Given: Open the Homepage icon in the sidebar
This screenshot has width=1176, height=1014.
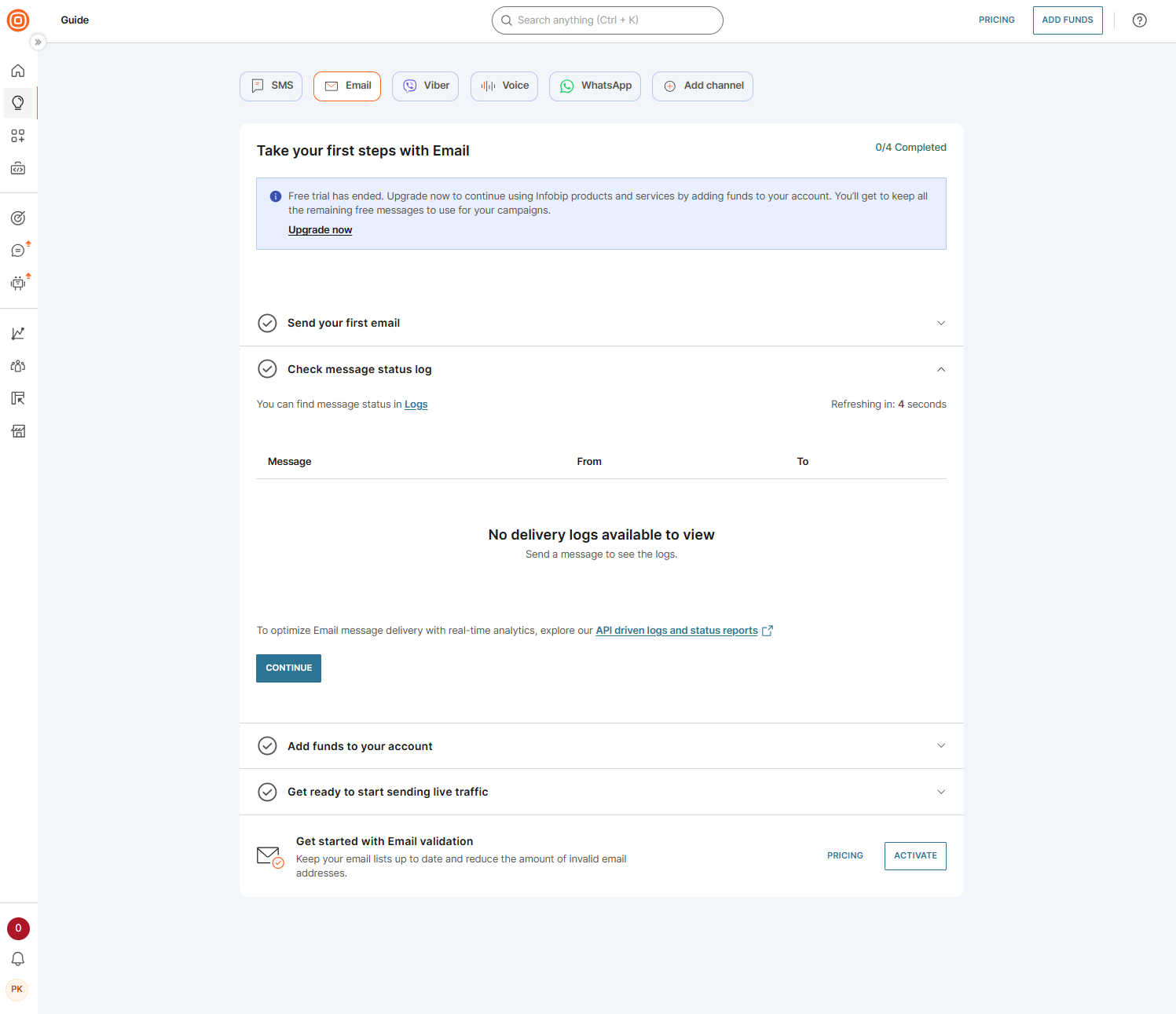Looking at the screenshot, I should (x=18, y=70).
